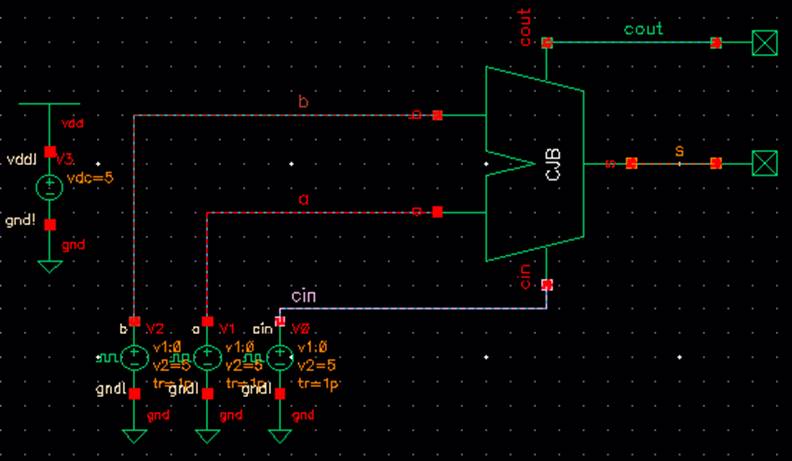Screen dimensions: 792x461
Task: Click the wire terminal next to s pin
Action: pos(716,163)
